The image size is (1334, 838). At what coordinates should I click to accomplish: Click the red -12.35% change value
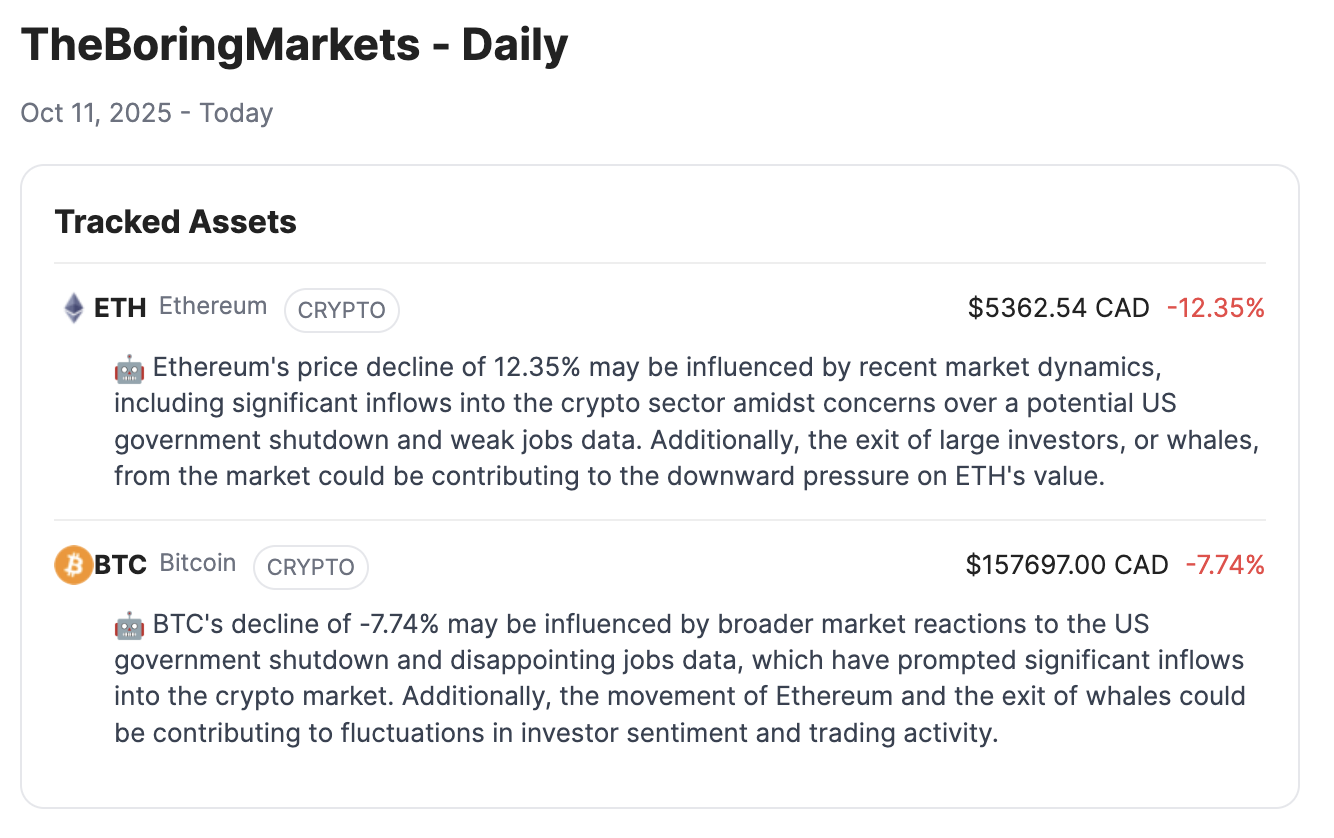(1215, 308)
